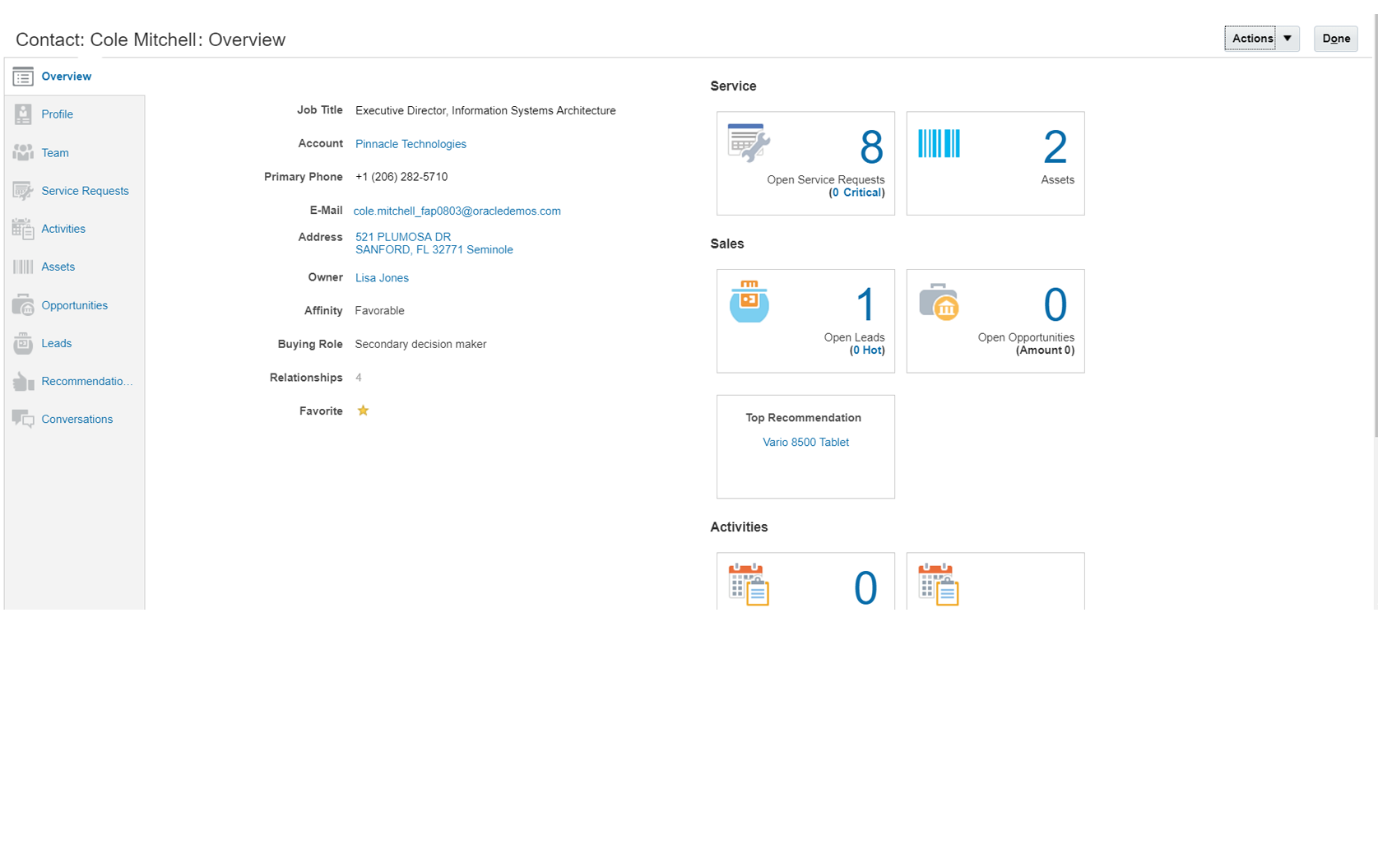Select the Team icon in the sidebar
1378x868 pixels.
point(23,152)
